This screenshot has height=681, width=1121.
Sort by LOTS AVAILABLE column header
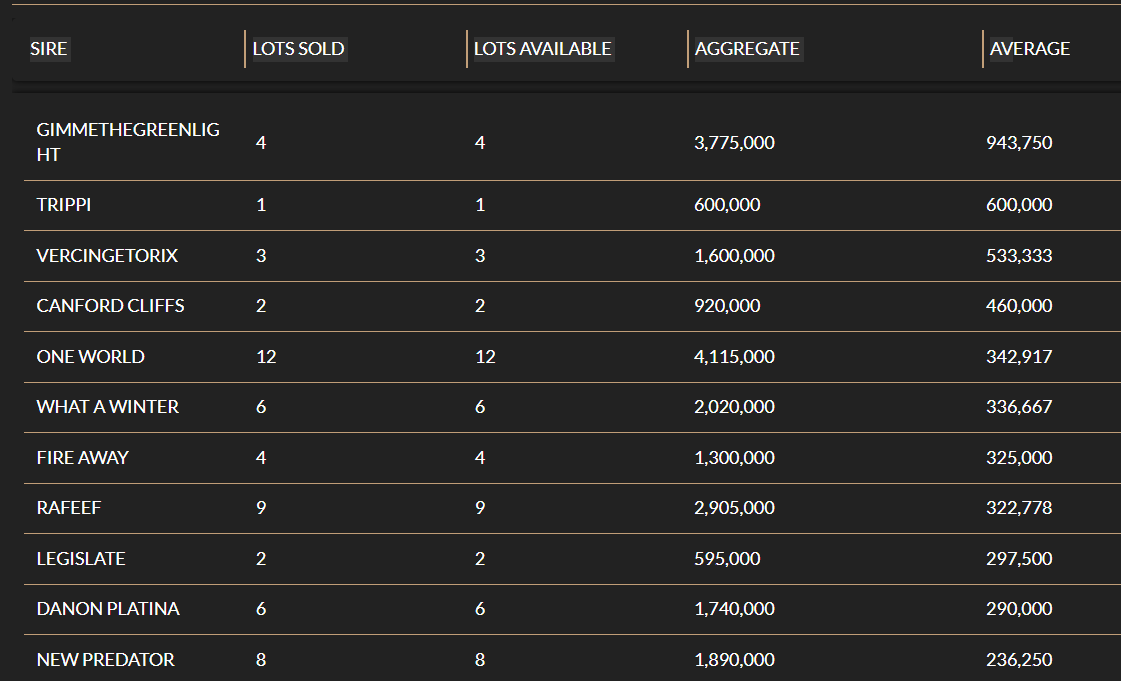(x=543, y=49)
